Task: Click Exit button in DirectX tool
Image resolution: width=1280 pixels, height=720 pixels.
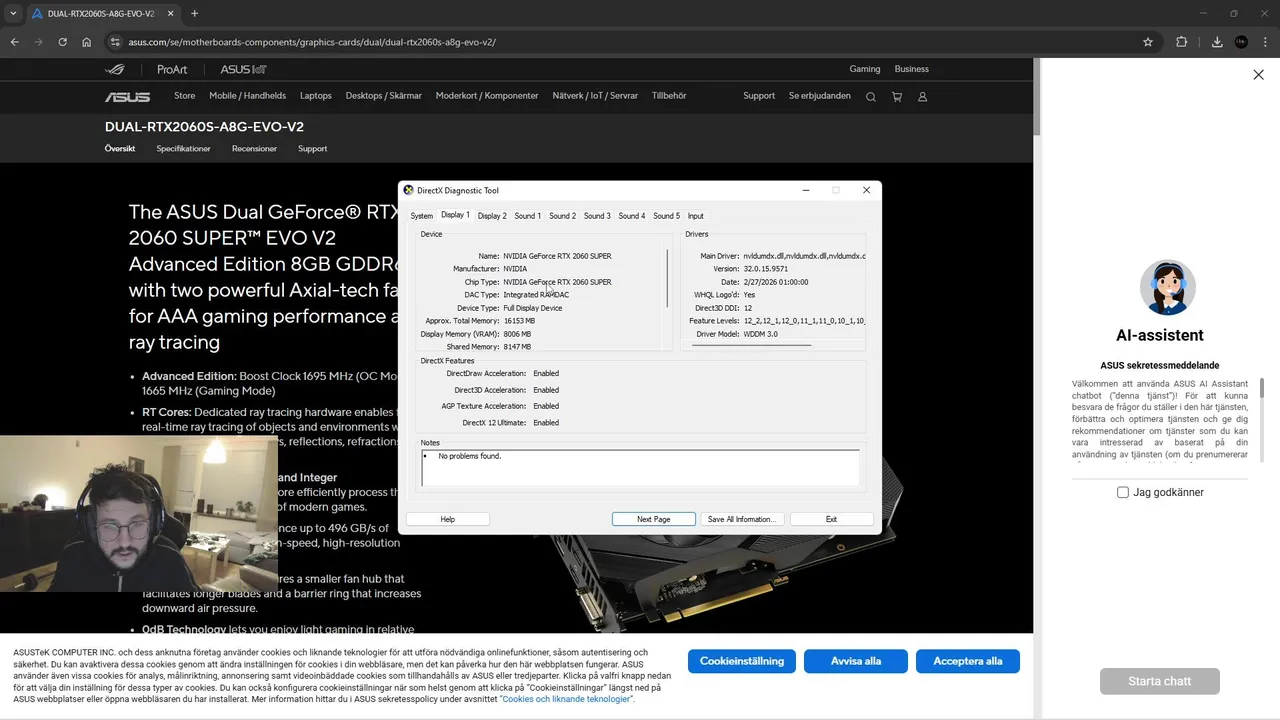Action: 831,519
